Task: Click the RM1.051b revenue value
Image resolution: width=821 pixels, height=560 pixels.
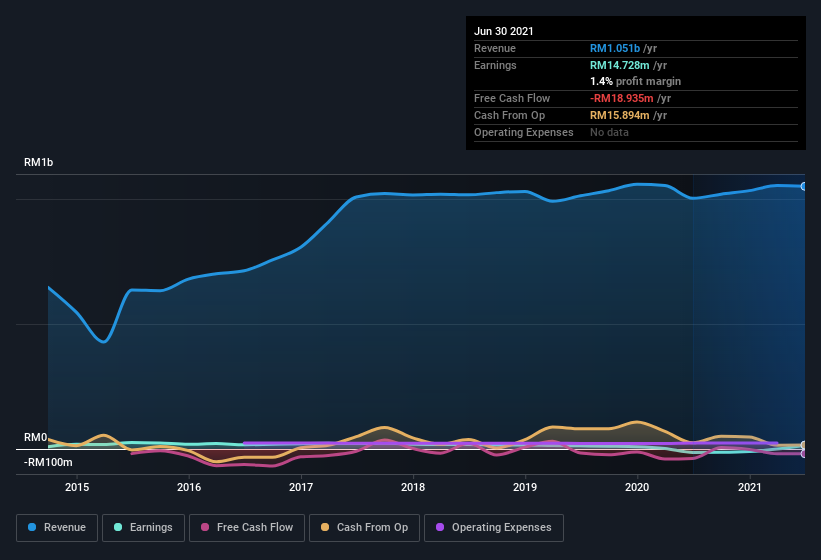Action: tap(615, 48)
